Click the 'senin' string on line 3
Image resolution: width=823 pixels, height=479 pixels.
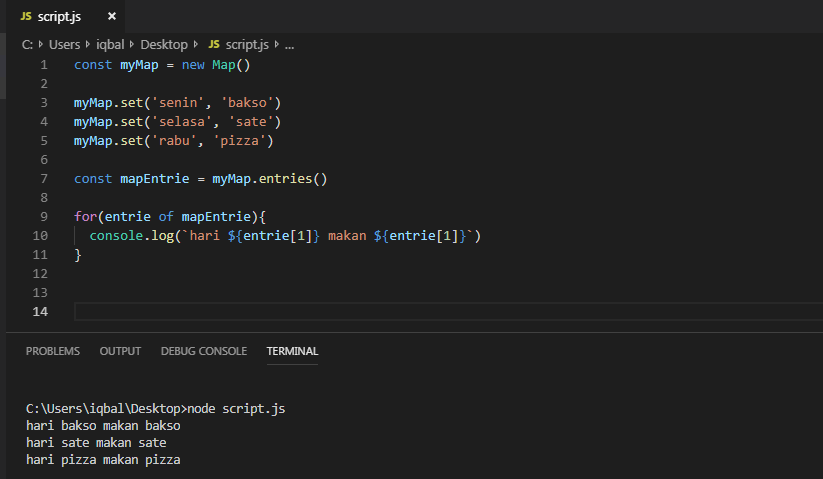pyautogui.click(x=178, y=103)
